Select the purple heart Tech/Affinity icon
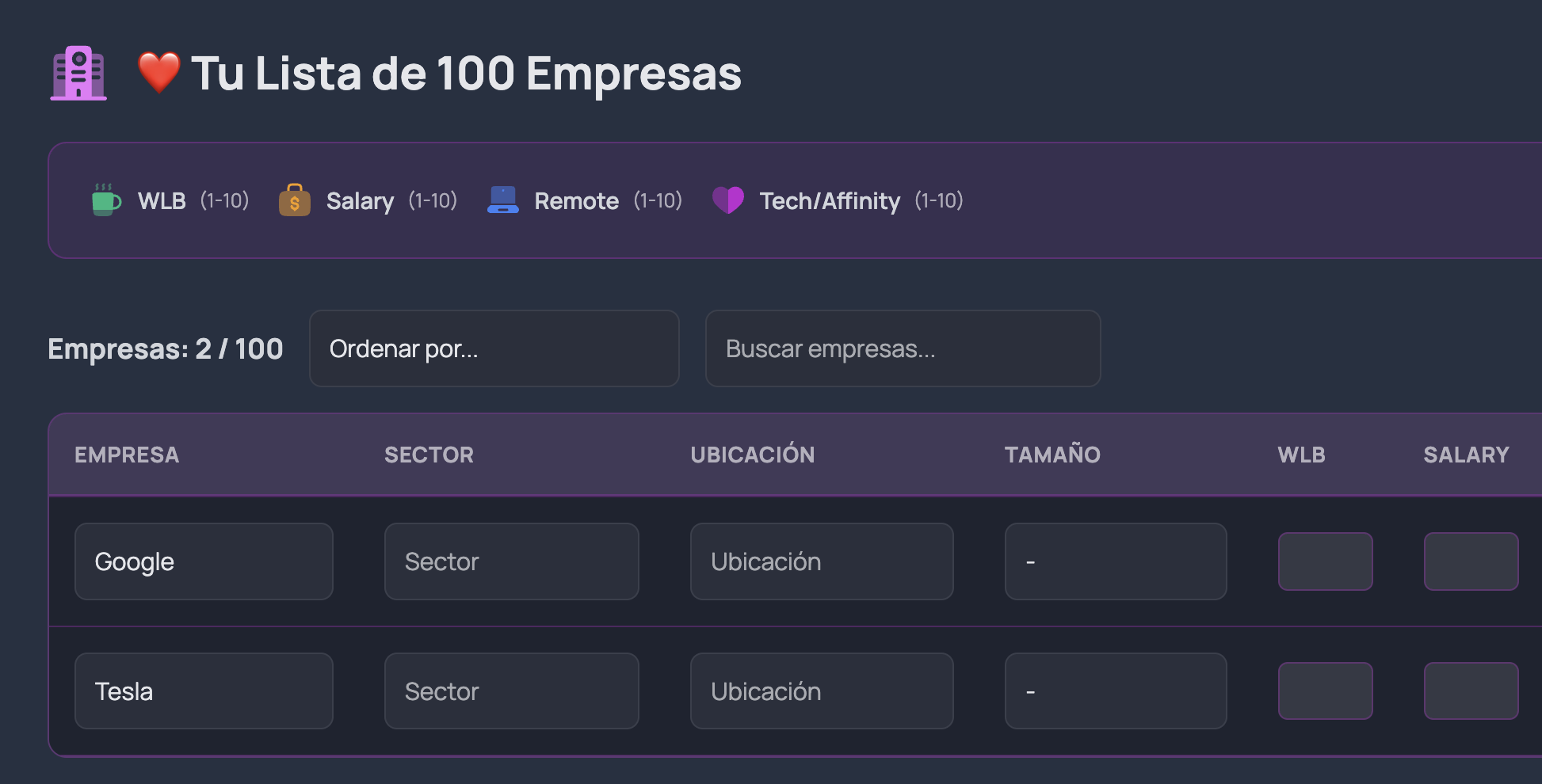The width and height of the screenshot is (1542, 784). point(728,200)
